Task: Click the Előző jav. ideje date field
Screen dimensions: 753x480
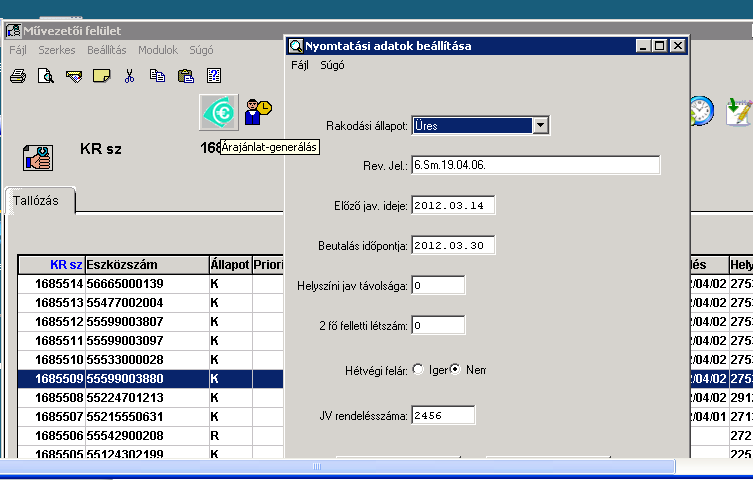Action: point(453,205)
